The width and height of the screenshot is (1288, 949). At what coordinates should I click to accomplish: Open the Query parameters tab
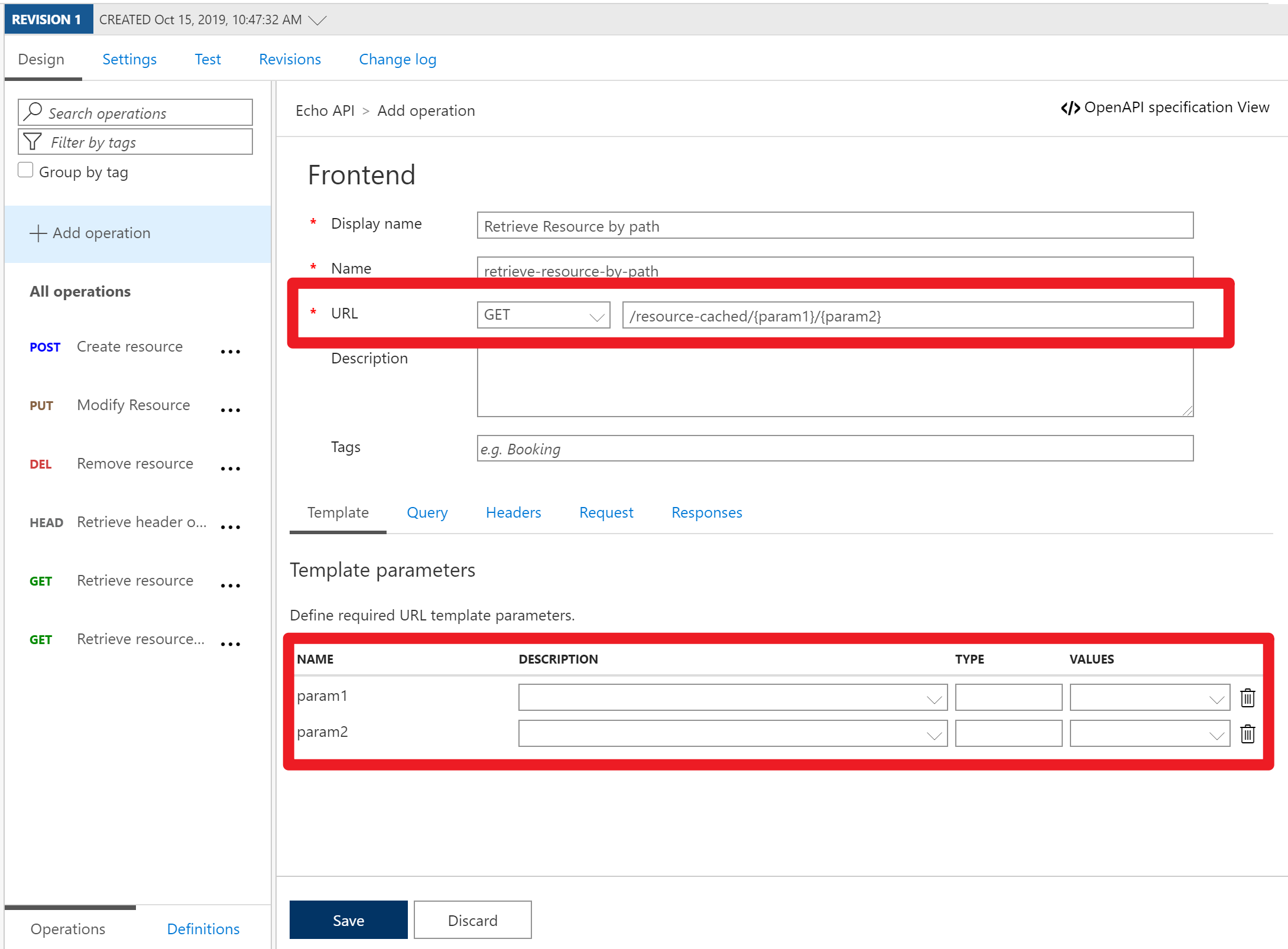(427, 513)
